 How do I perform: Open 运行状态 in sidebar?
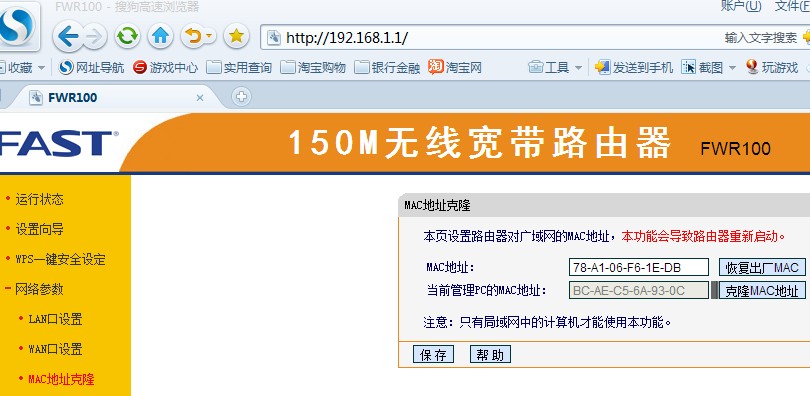click(x=39, y=199)
